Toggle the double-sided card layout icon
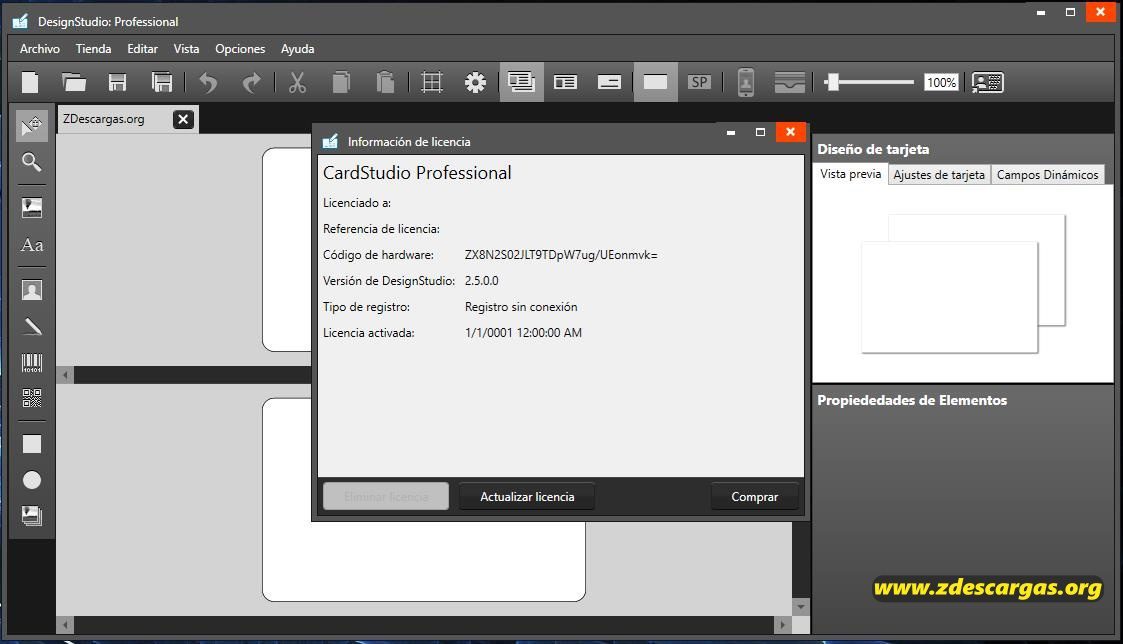The image size is (1123, 644). pyautogui.click(x=521, y=82)
